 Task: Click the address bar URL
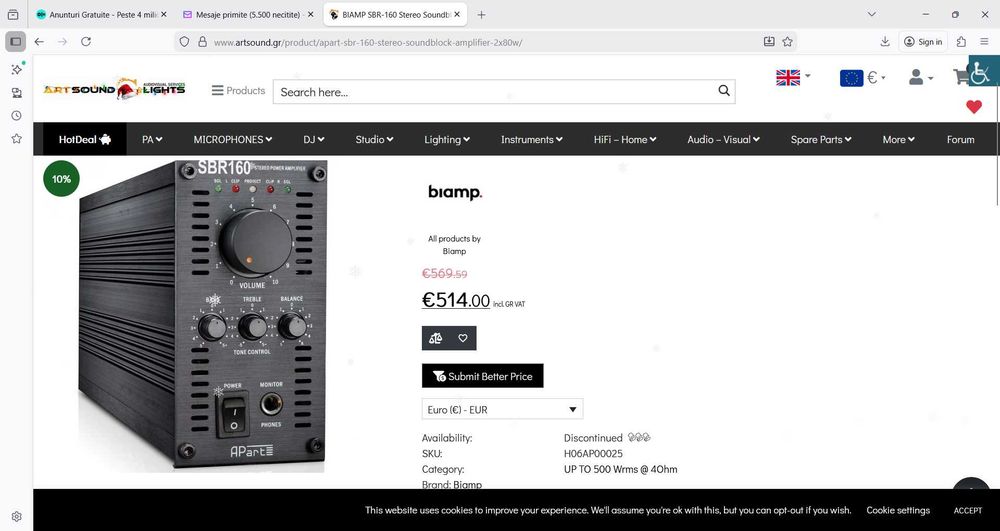coord(367,42)
